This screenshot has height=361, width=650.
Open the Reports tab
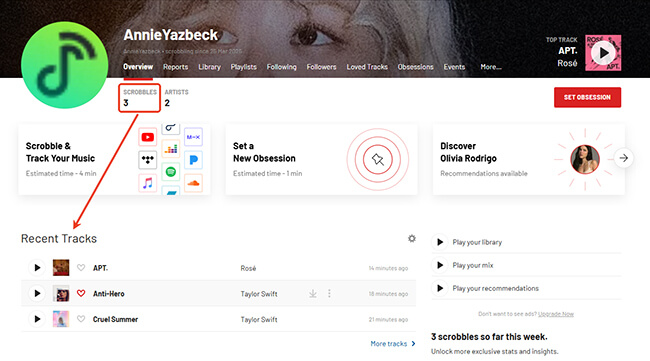click(x=175, y=67)
